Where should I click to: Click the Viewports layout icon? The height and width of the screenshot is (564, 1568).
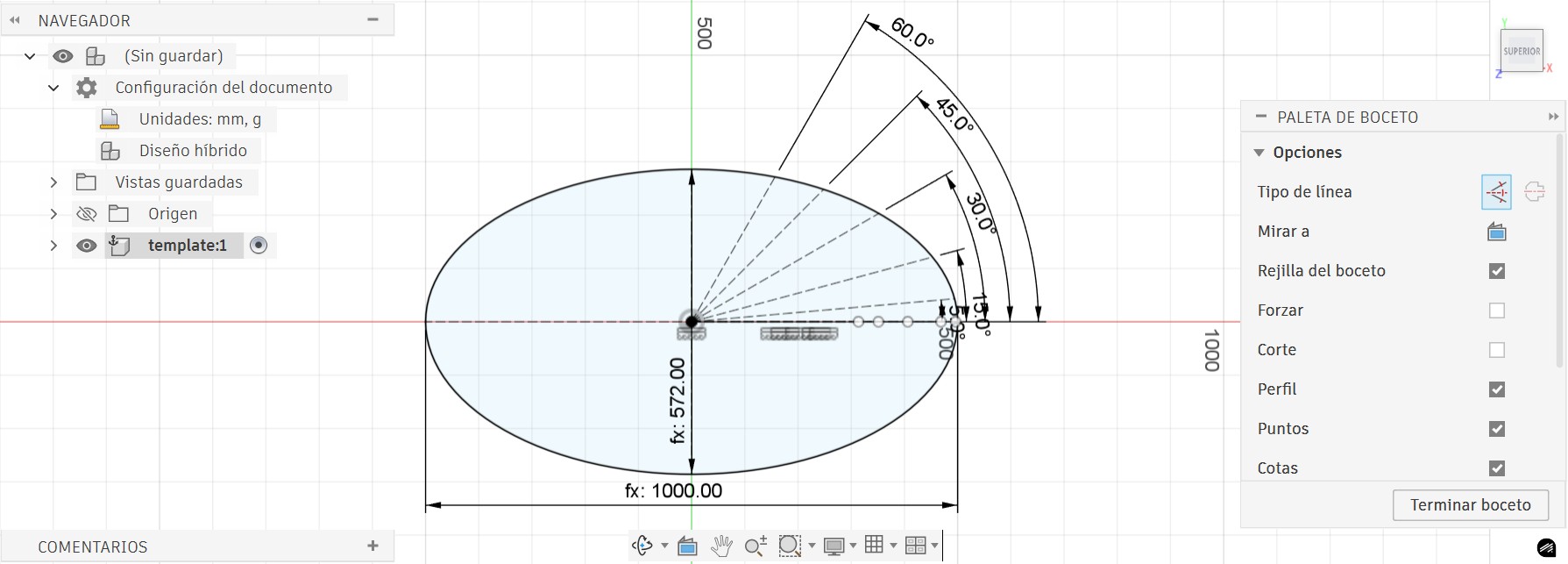click(915, 546)
